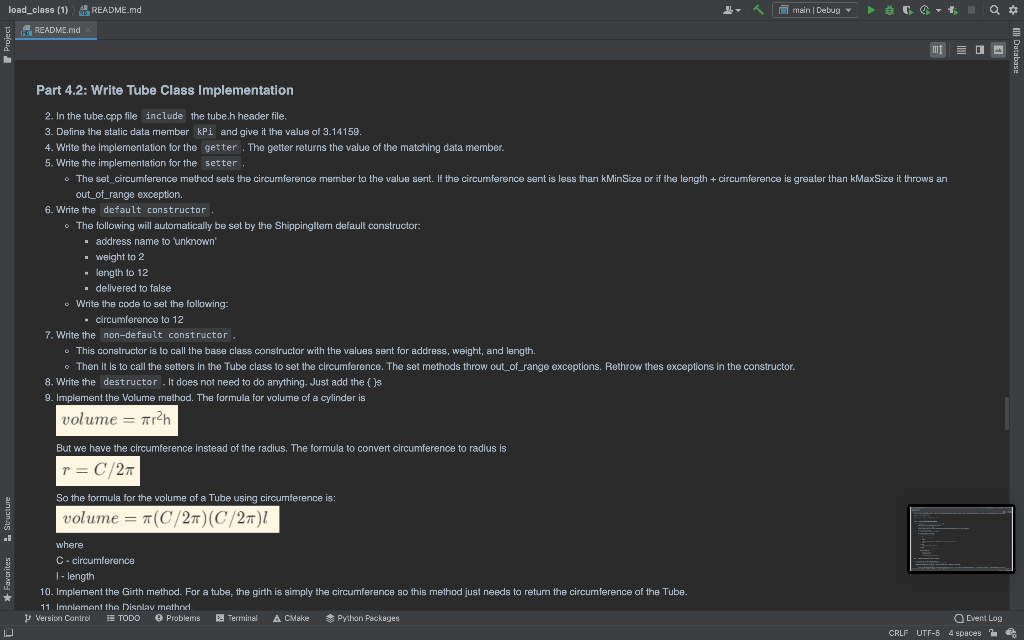Click the read-only lock icon in status bar
Image resolution: width=1024 pixels, height=640 pixels.
tap(993, 633)
